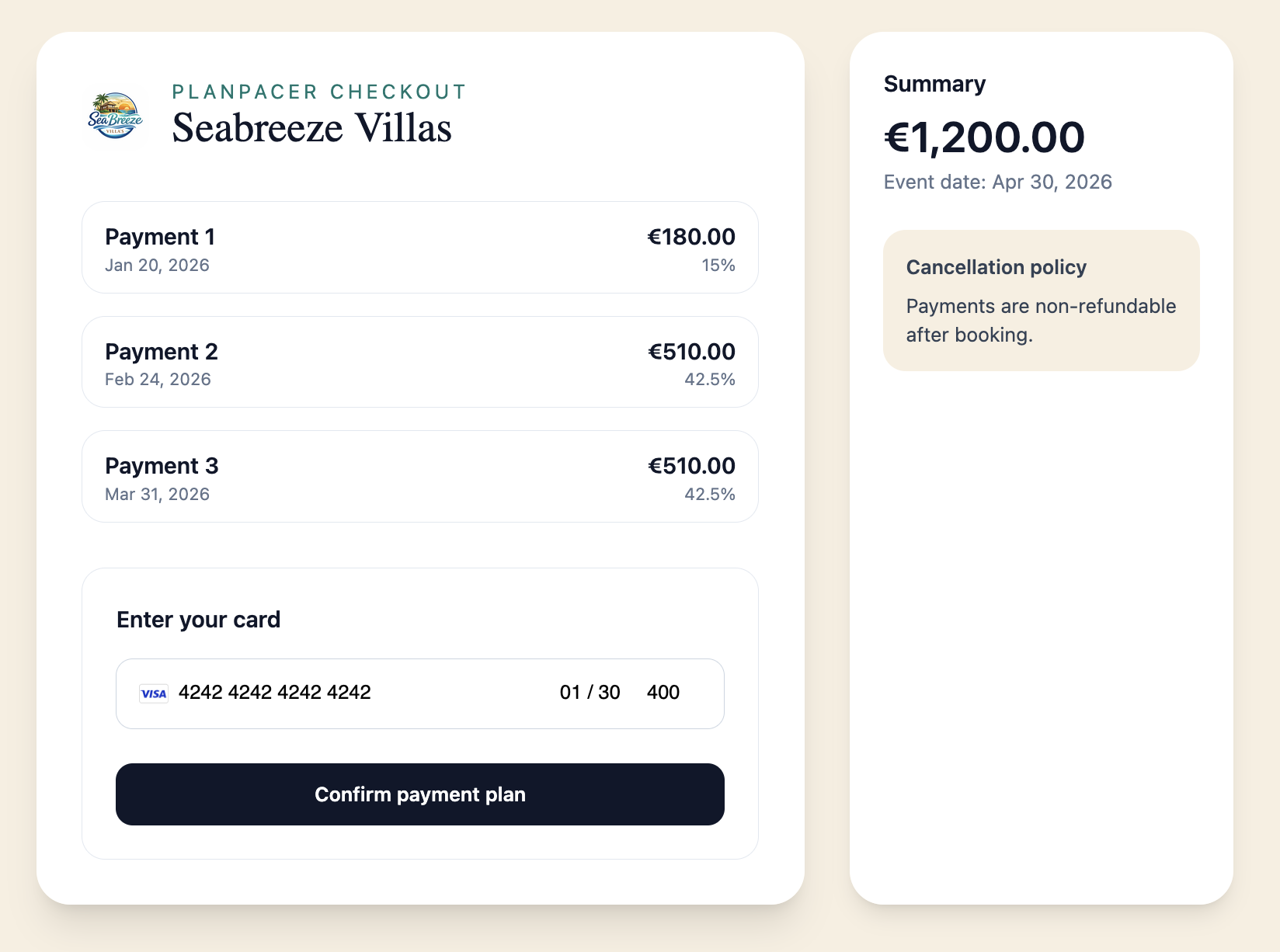Screen dimensions: 1280x952
Task: Click the €180.00 amount for Payment 1
Action: click(690, 236)
